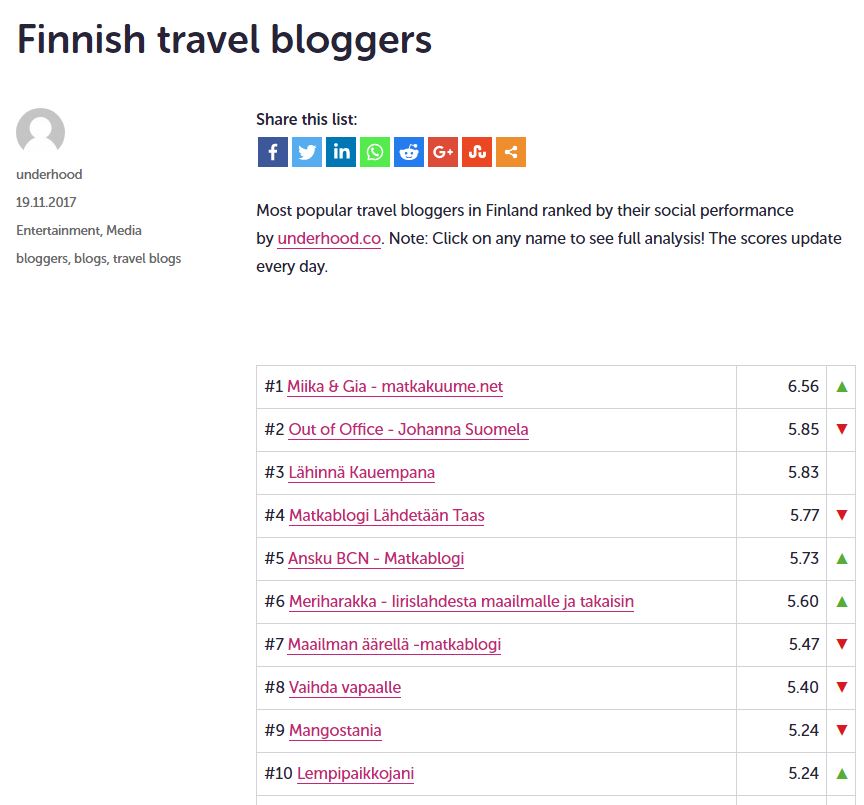Click the green up arrow beside Lempipaikkojani
The width and height of the screenshot is (864, 805).
[842, 773]
